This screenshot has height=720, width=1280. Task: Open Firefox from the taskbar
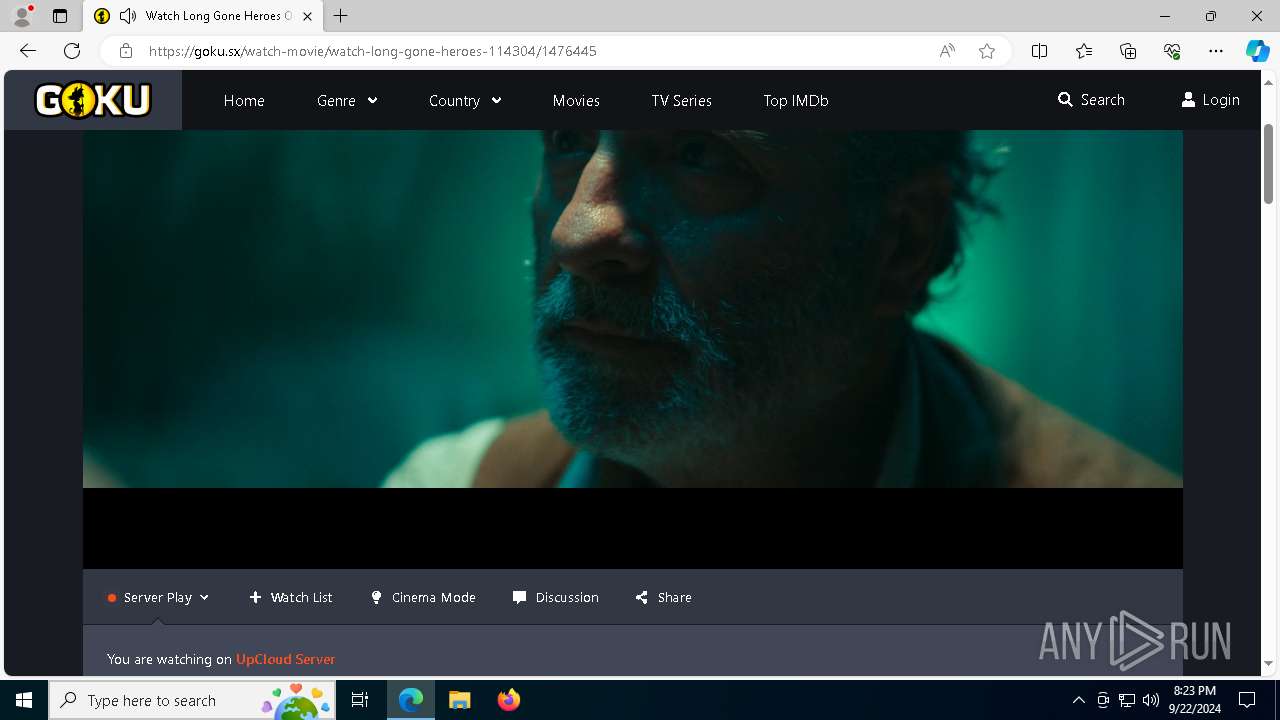[509, 700]
